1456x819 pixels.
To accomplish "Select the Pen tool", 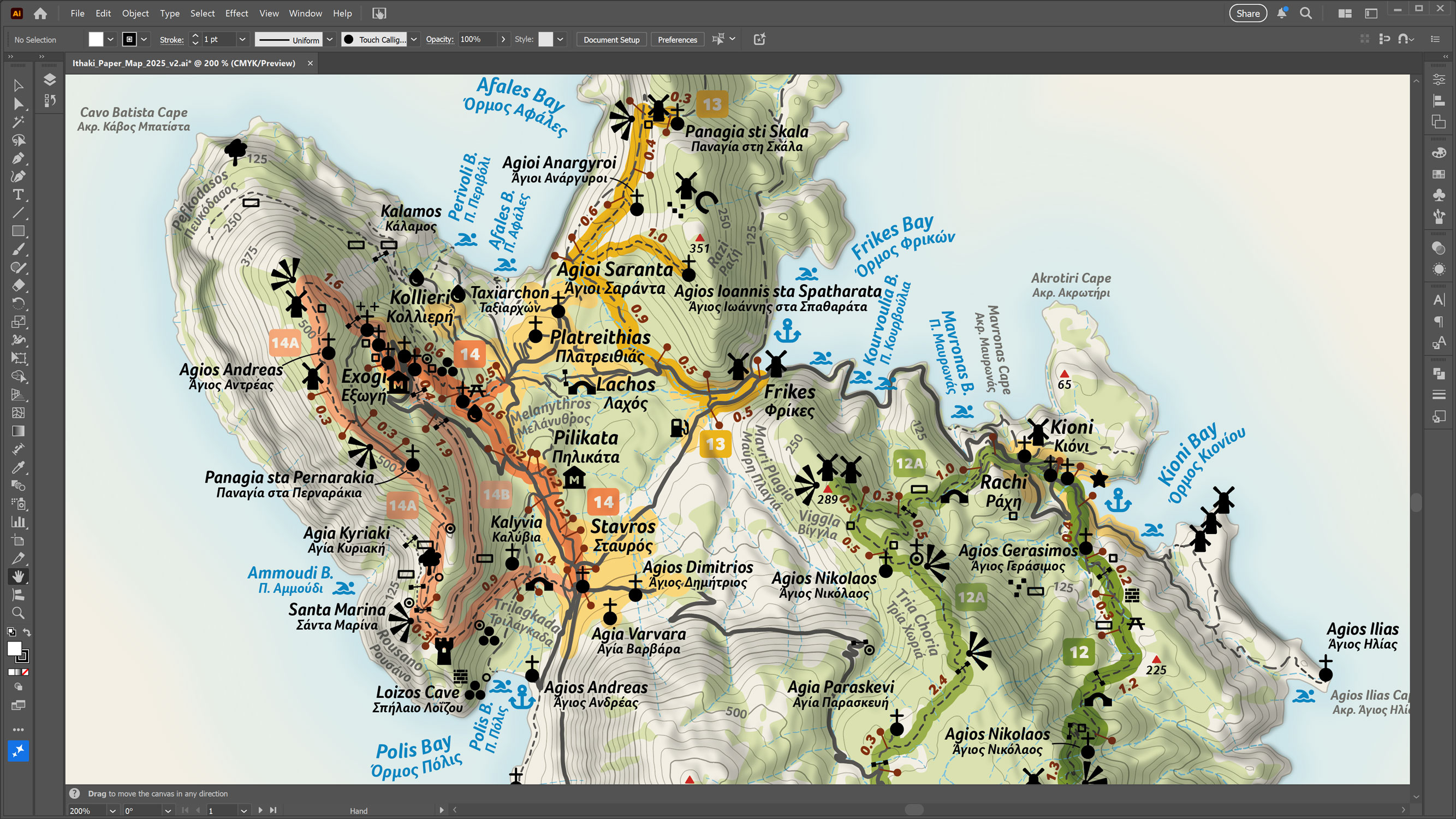I will point(18,158).
